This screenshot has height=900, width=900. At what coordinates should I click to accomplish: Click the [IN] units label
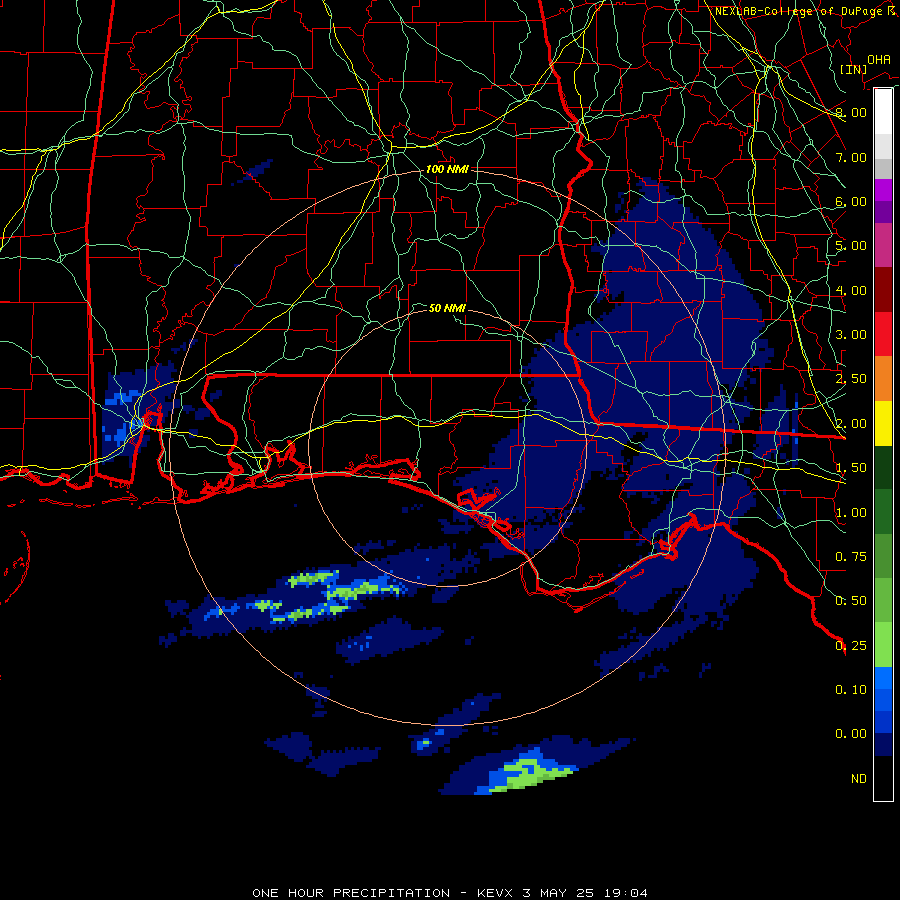tap(853, 69)
